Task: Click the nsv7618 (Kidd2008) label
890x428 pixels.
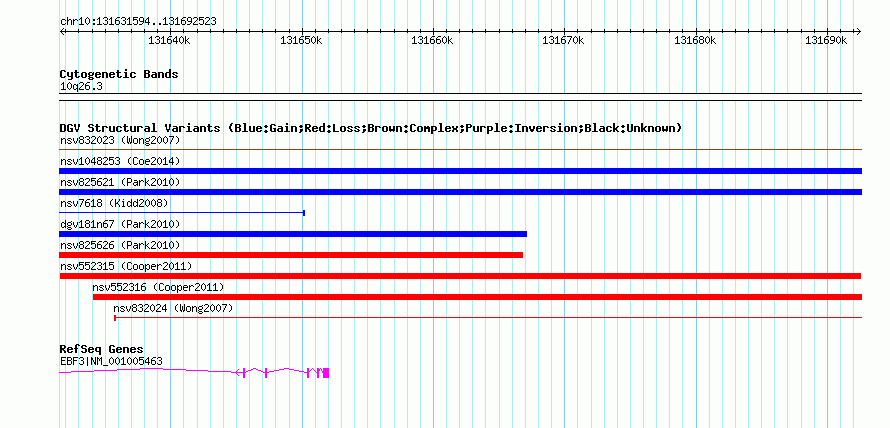Action: pyautogui.click(x=114, y=203)
